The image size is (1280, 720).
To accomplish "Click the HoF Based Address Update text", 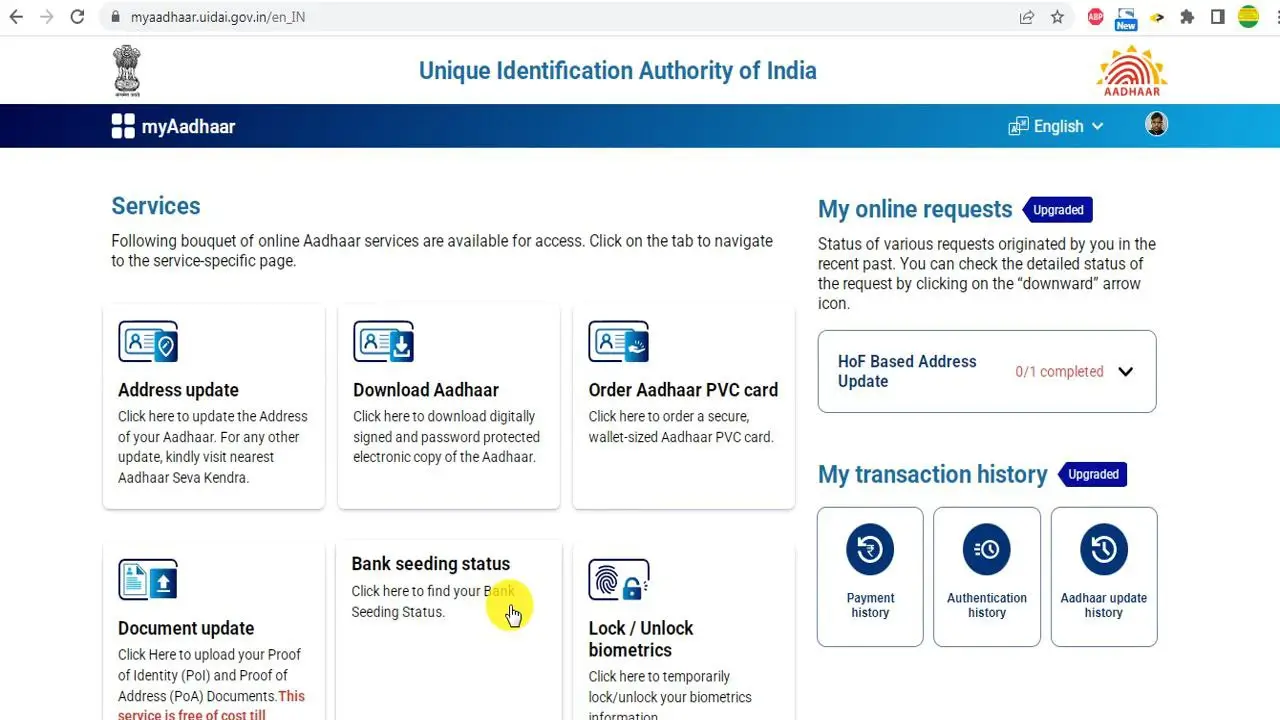I will (907, 371).
